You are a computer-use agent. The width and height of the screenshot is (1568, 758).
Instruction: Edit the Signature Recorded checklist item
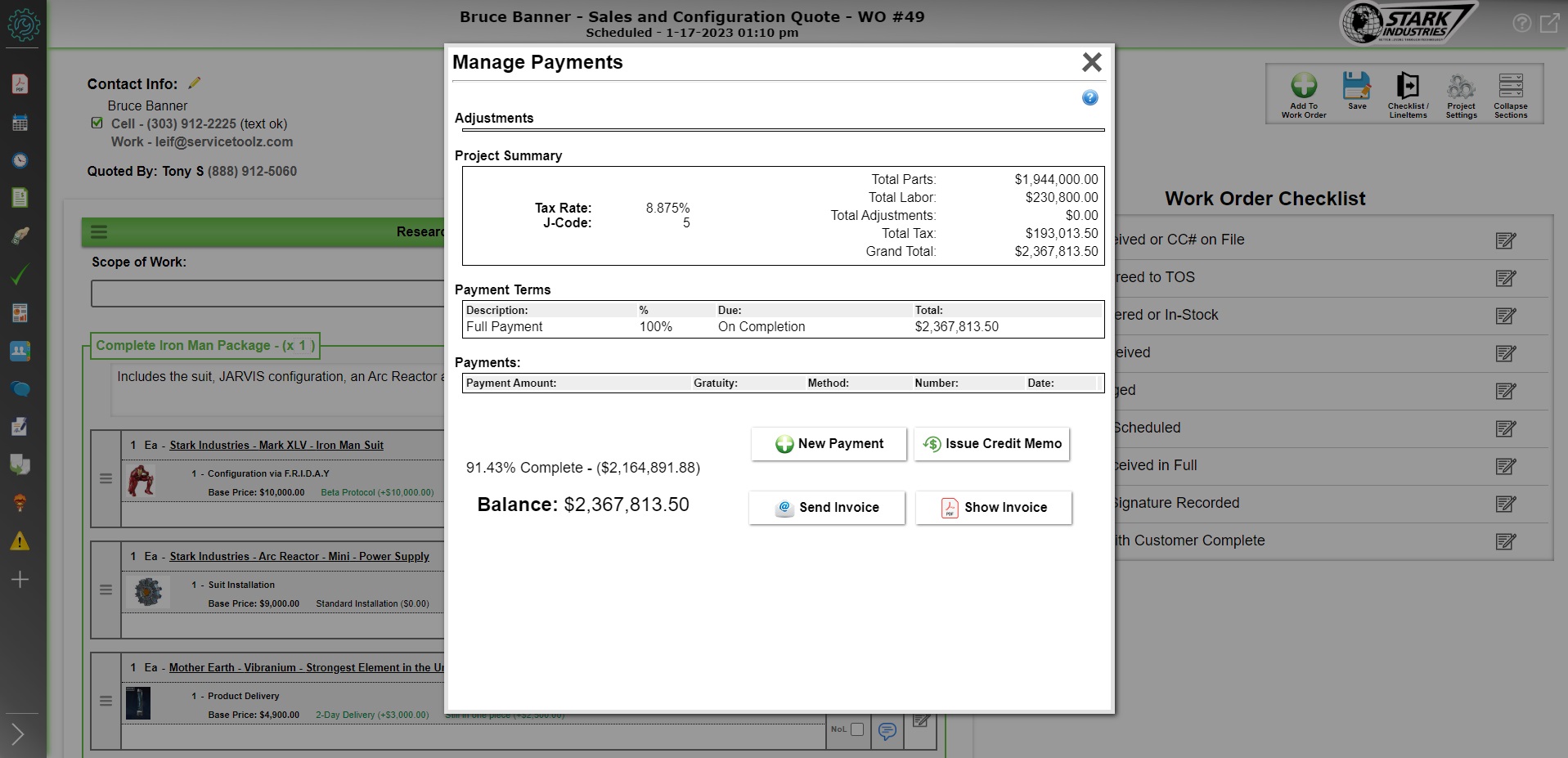click(x=1505, y=505)
